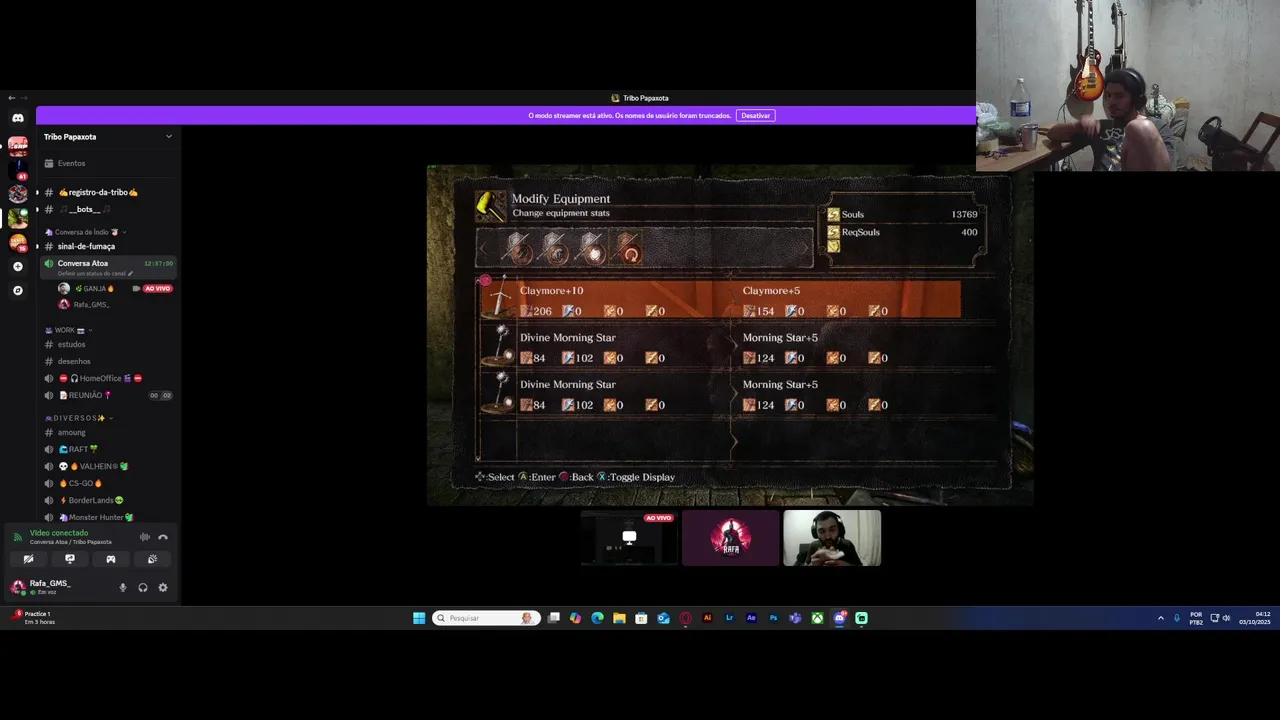Select the webcam participant tile
This screenshot has height=720, width=1280.
(832, 538)
